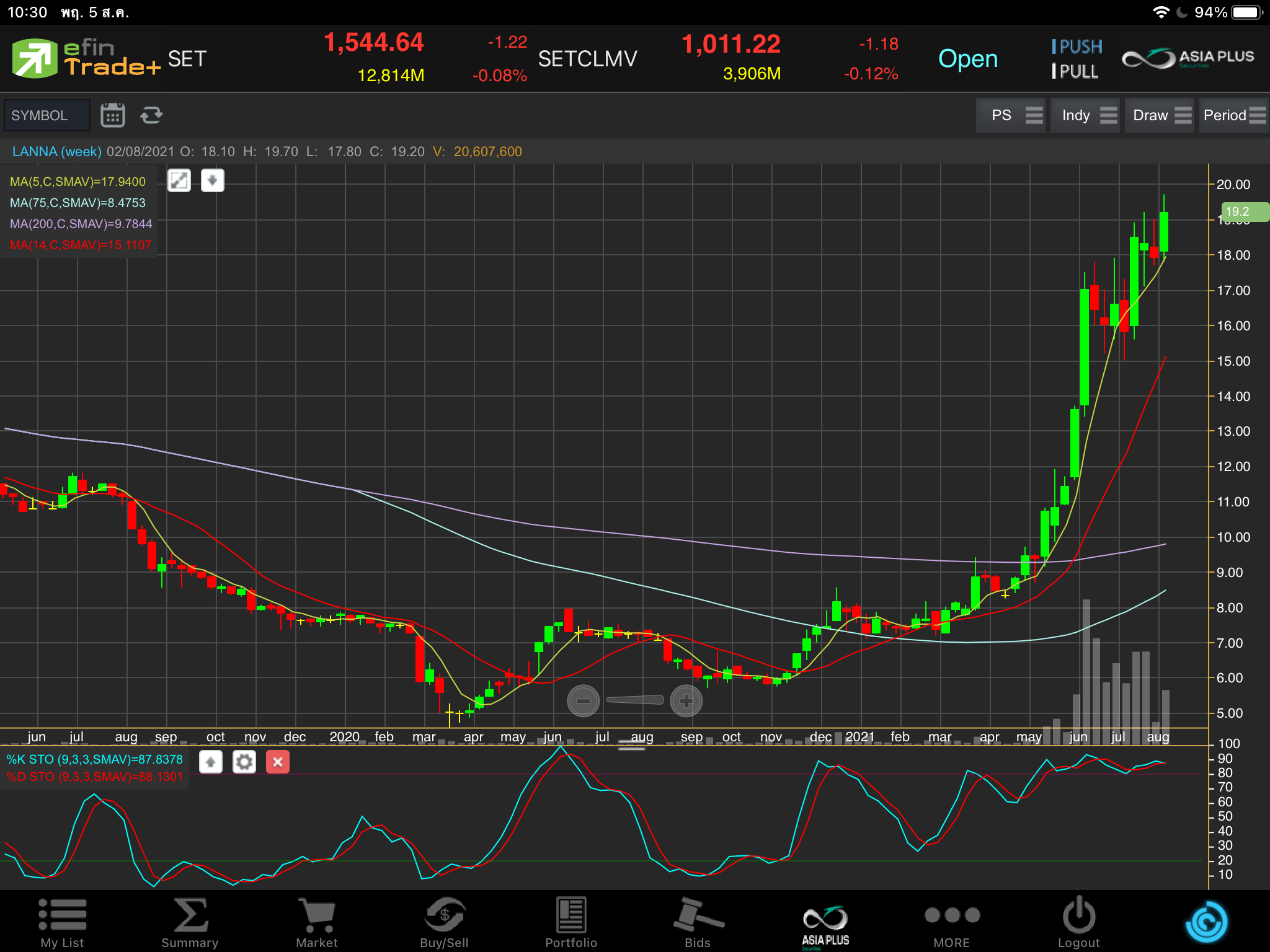
Task: Tap the SYMBOL input field
Action: (x=47, y=115)
